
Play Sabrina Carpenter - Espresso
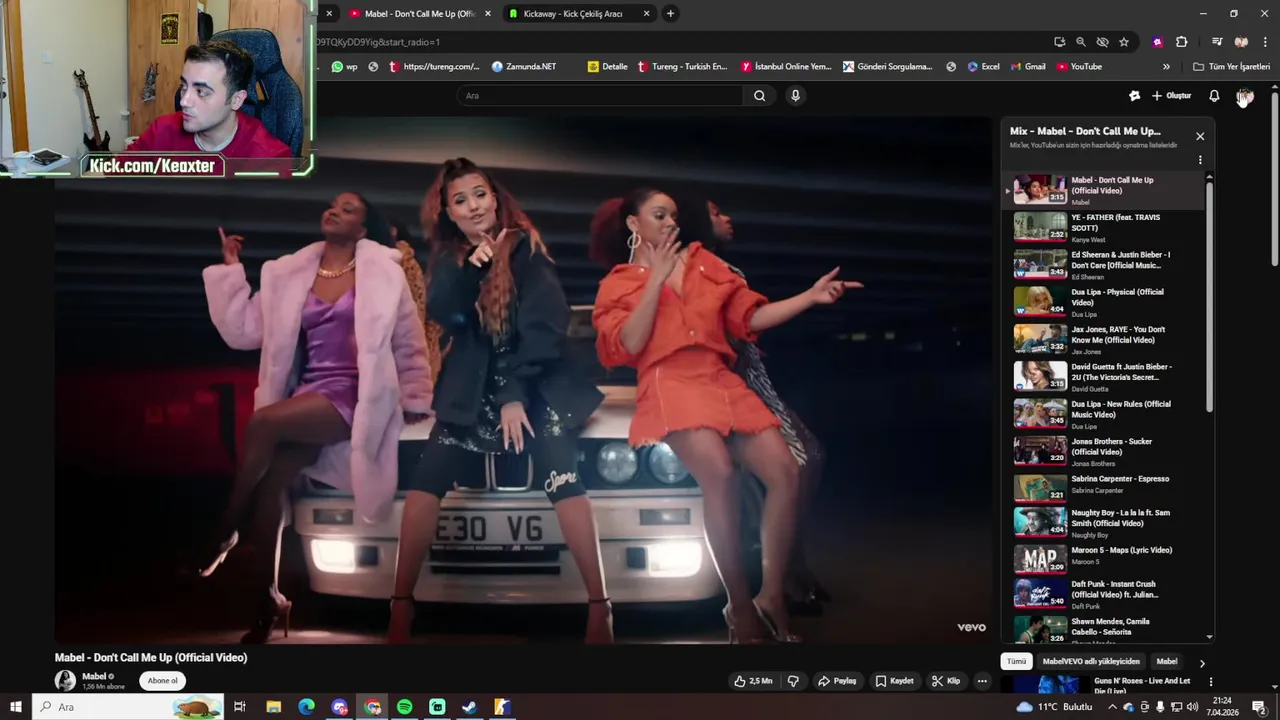[x=1104, y=488]
